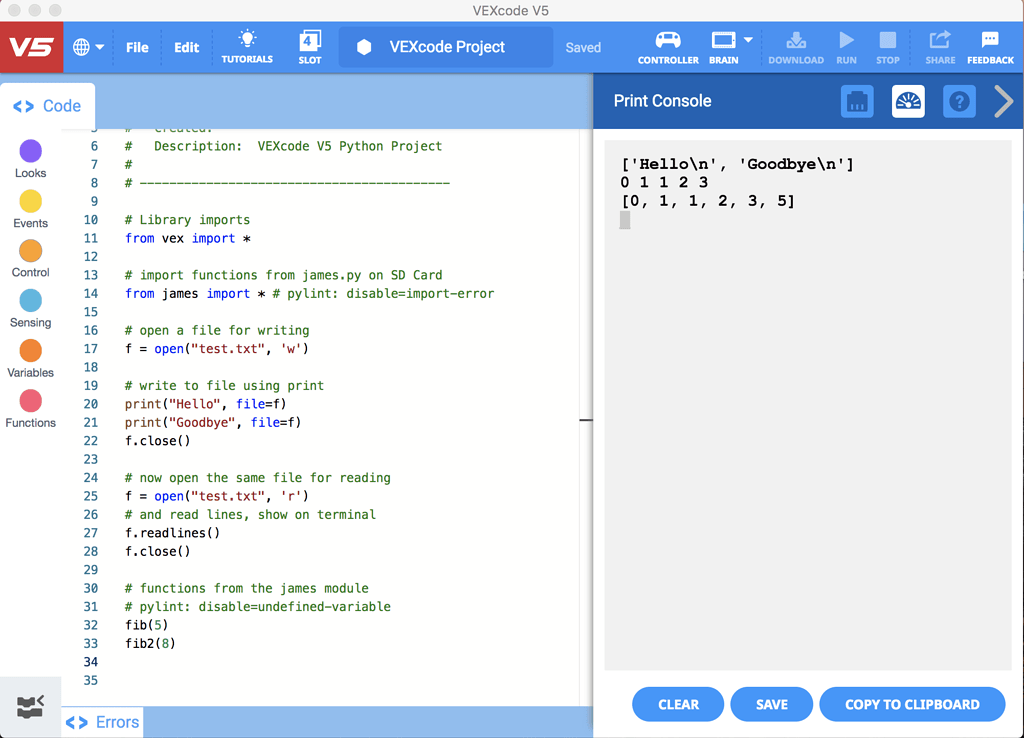Select the purple Looks category circle
This screenshot has height=738, width=1024.
click(31, 151)
